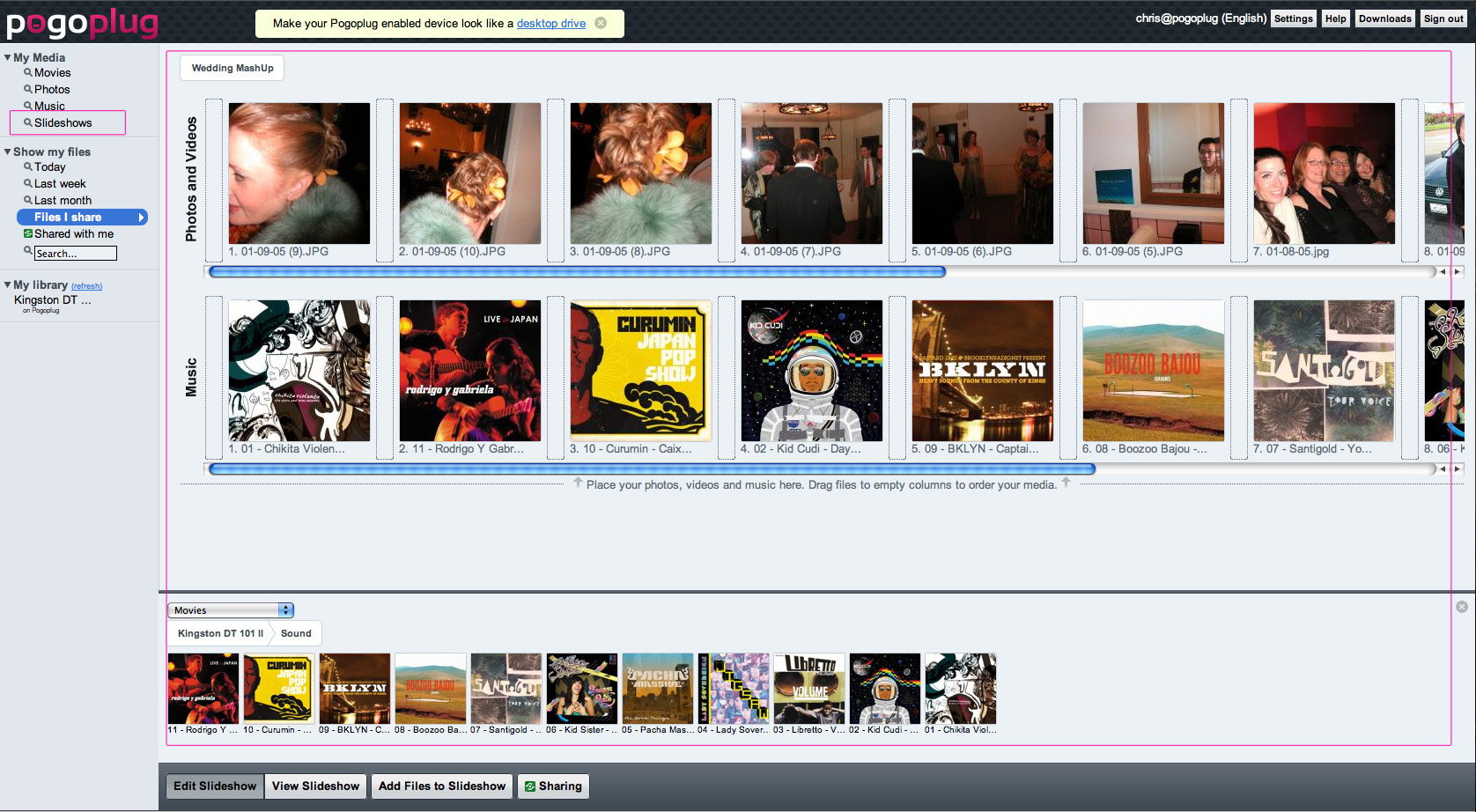Switch to View Slideshow mode
This screenshot has height=812, width=1476.
(x=315, y=786)
